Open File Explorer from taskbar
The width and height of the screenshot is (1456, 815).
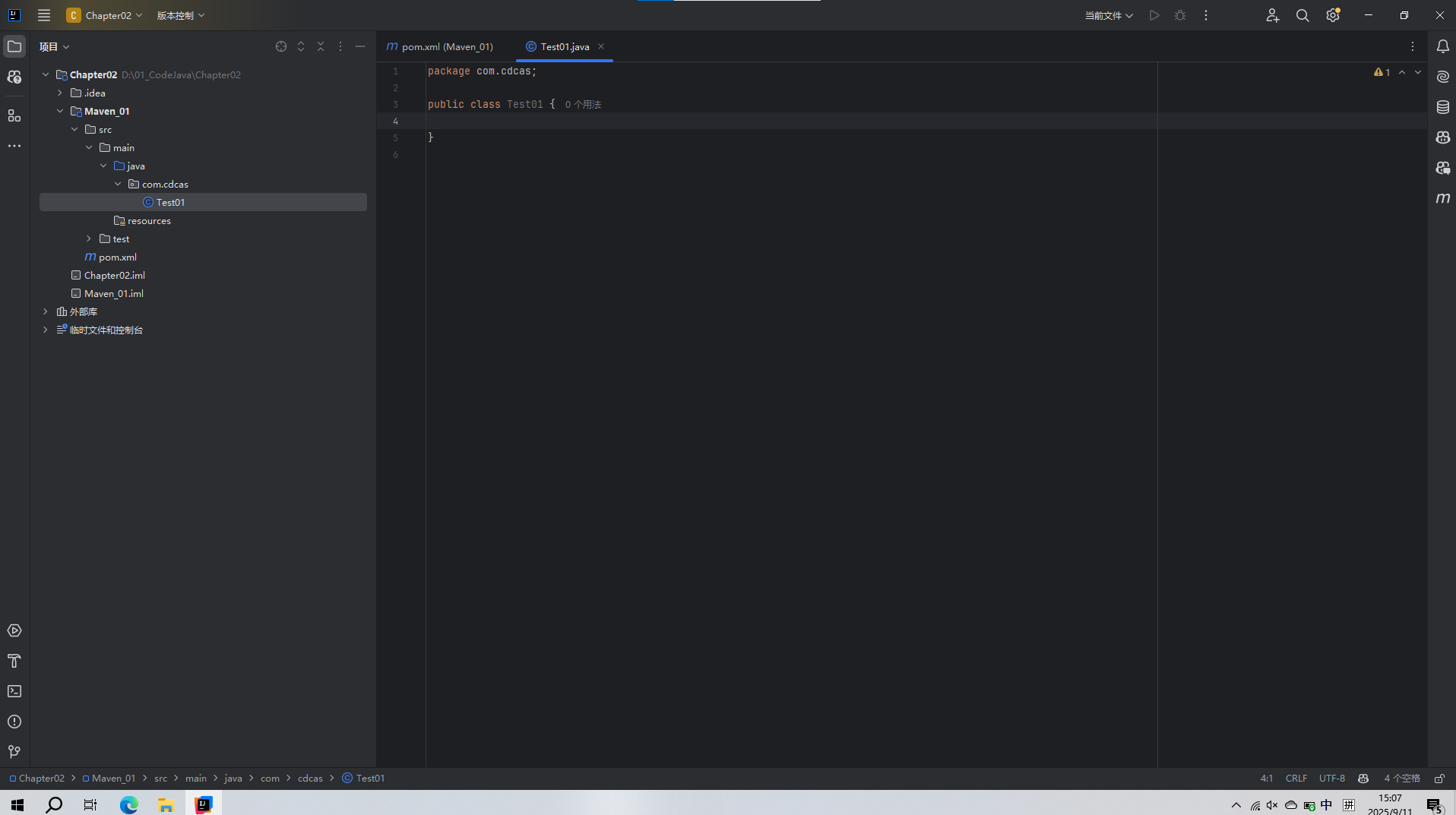point(166,804)
